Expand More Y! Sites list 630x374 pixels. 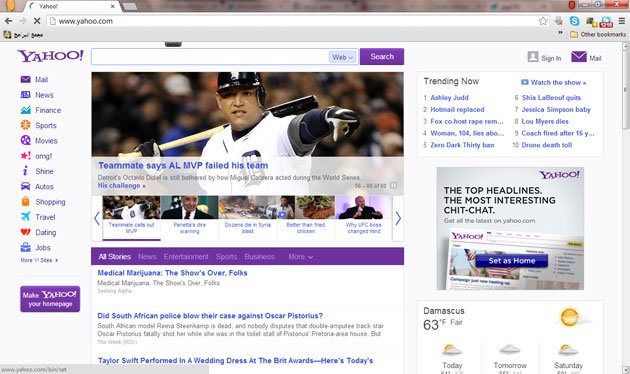pos(39,260)
